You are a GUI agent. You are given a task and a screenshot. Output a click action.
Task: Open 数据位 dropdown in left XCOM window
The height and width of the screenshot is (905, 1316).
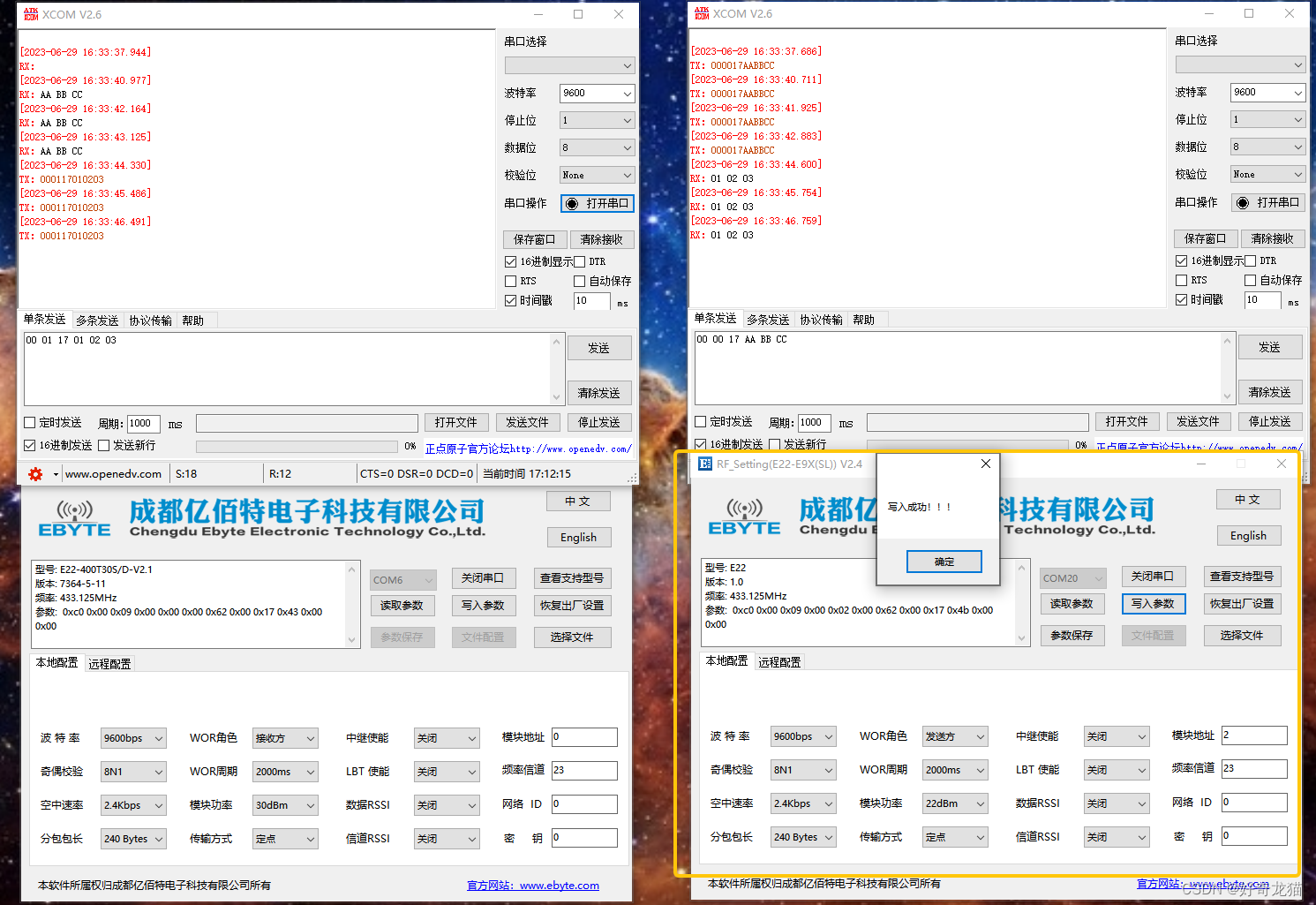[x=597, y=147]
